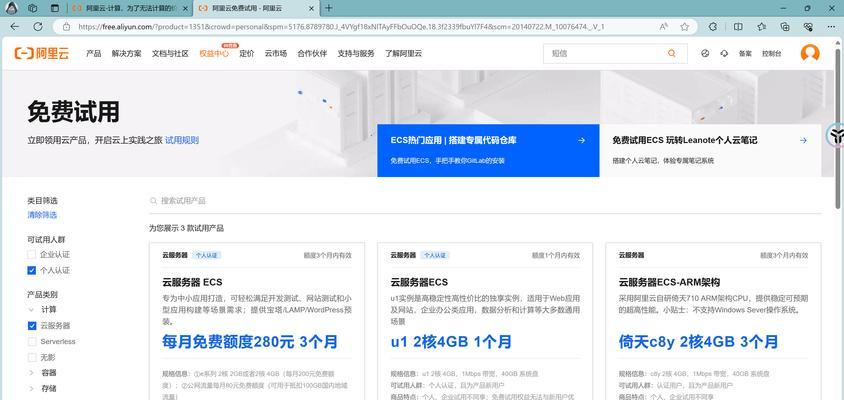This screenshot has height=400, width=844.
Task: Close the 阿里云免费试用 tab
Action: [x=312, y=8]
